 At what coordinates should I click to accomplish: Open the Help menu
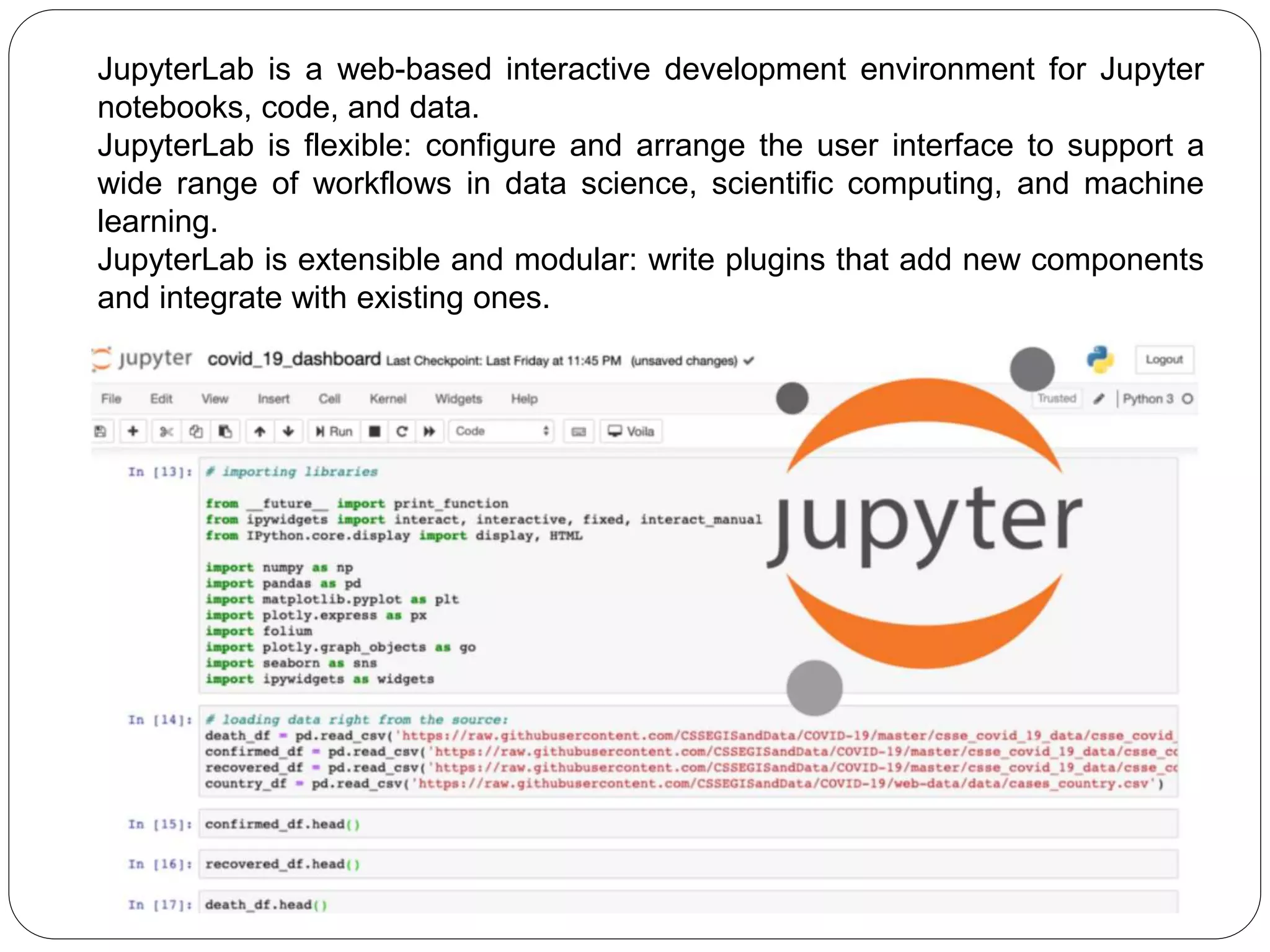click(x=524, y=399)
